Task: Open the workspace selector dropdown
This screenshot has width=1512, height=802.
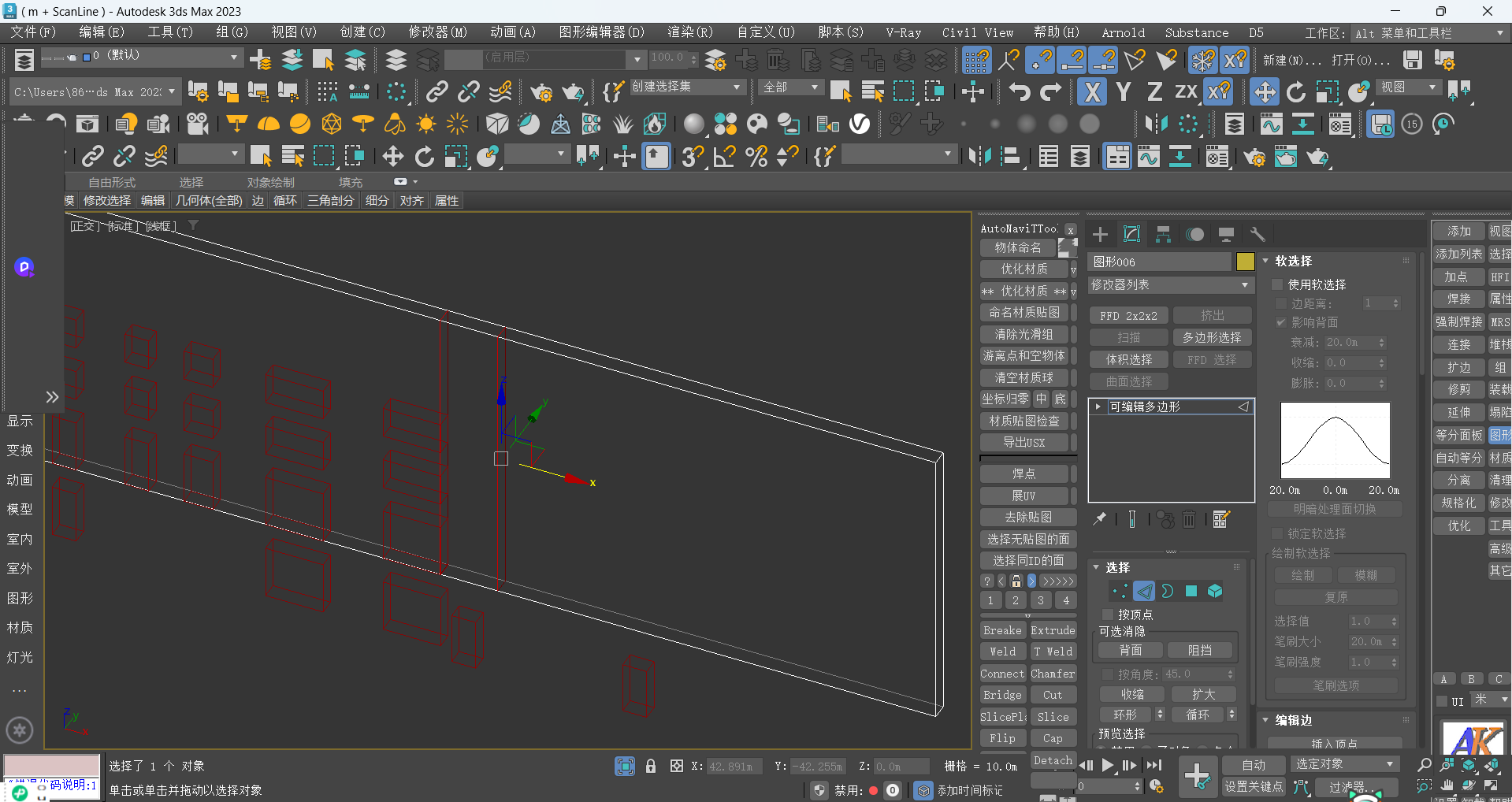Action: pyautogui.click(x=1429, y=33)
